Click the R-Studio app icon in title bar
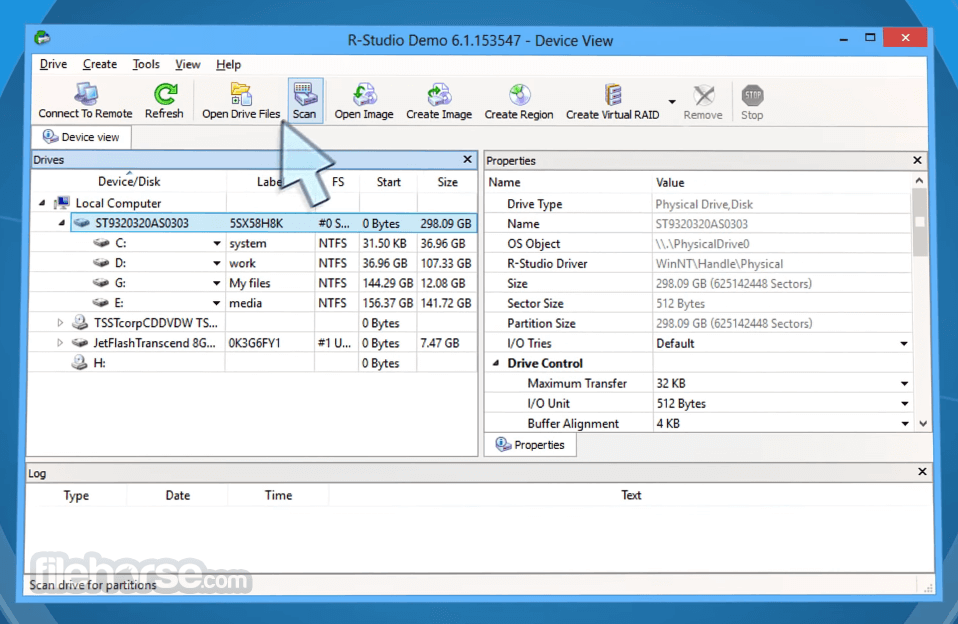 tap(42, 38)
